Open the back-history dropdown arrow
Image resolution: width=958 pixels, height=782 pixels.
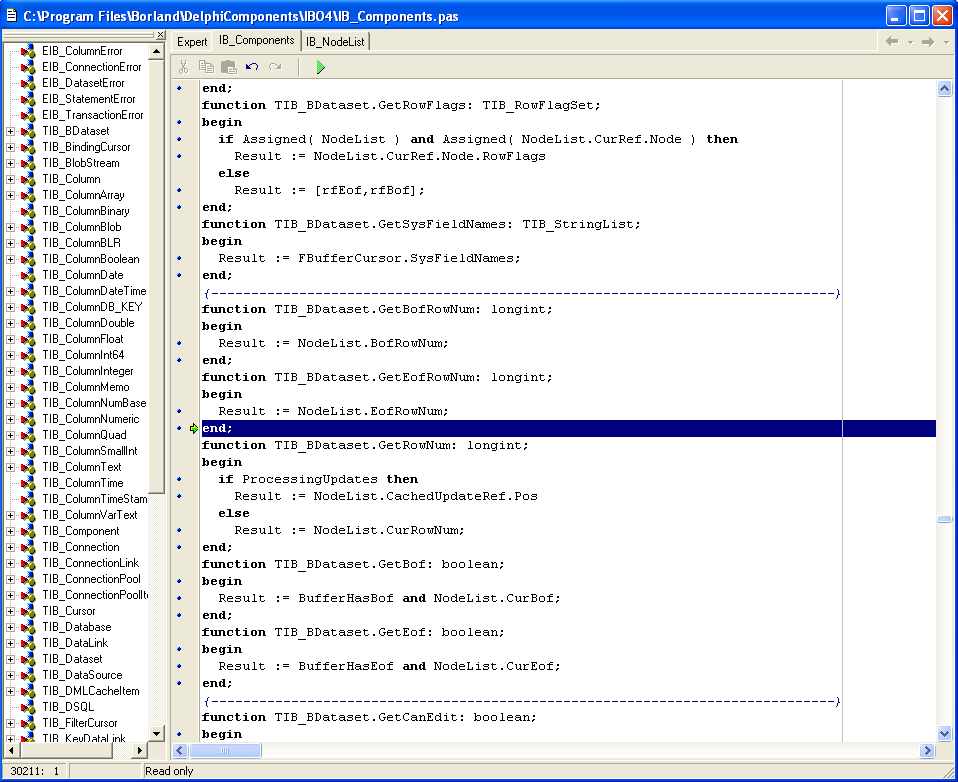click(x=910, y=42)
